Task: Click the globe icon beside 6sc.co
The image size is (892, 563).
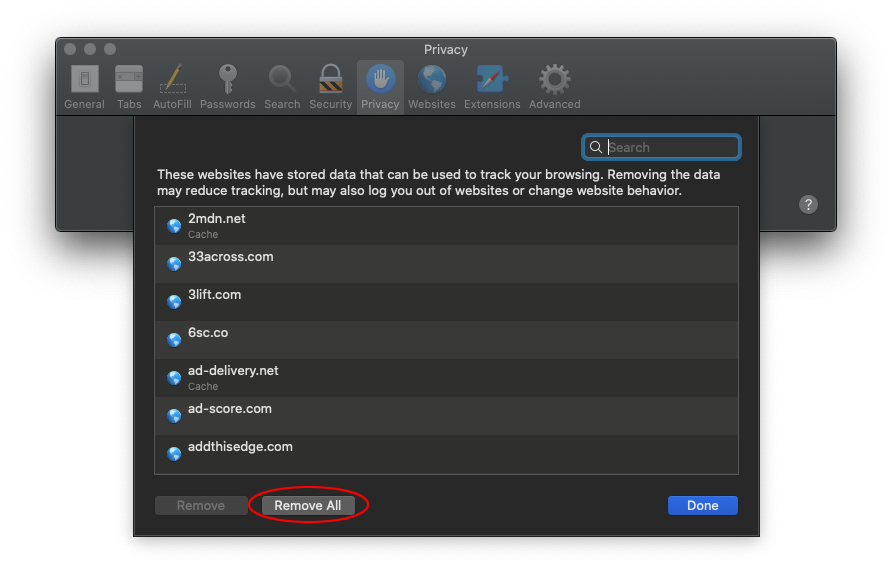Action: (174, 340)
